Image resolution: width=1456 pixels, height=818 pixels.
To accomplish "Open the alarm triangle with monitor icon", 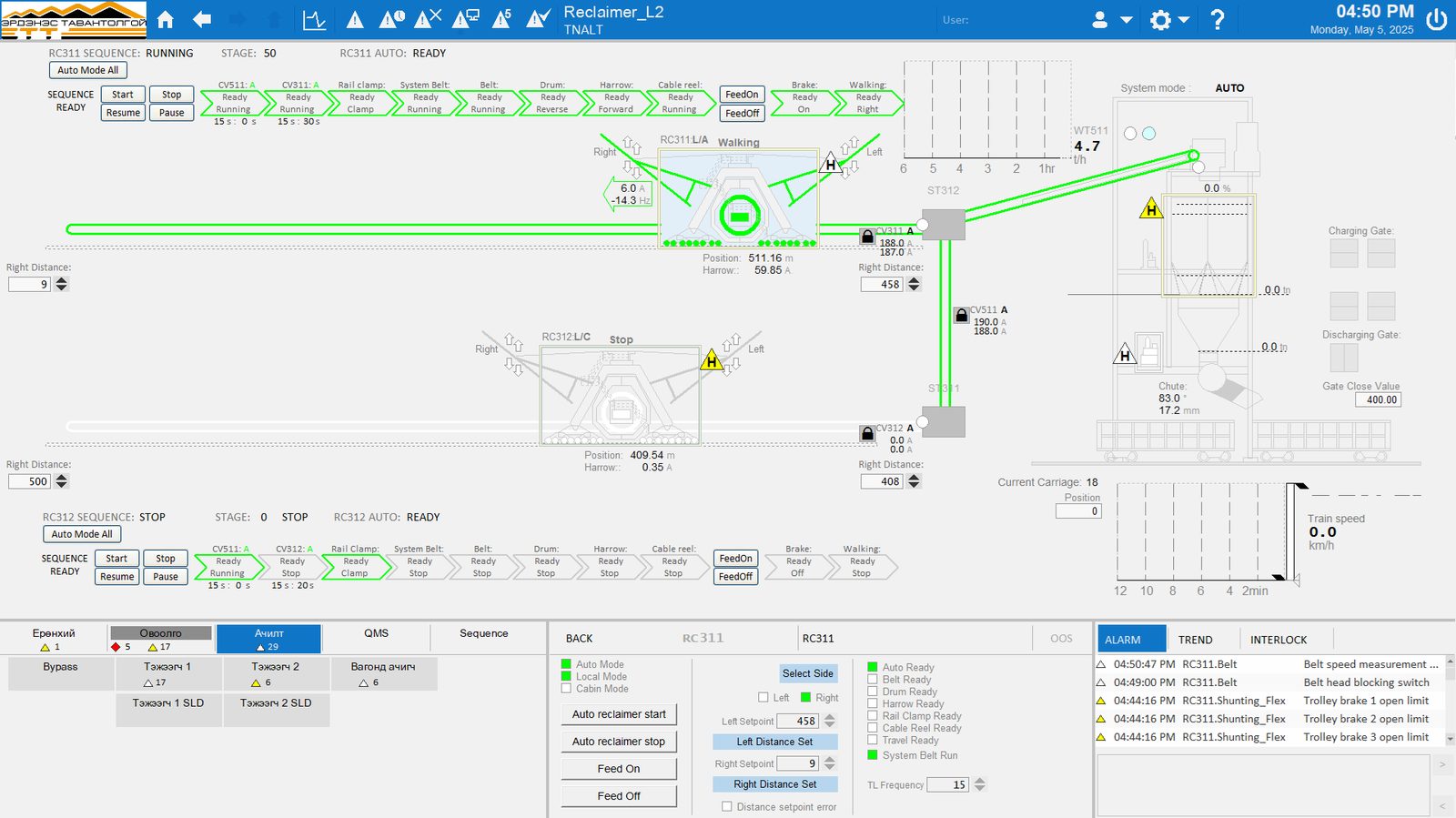I will (x=466, y=19).
